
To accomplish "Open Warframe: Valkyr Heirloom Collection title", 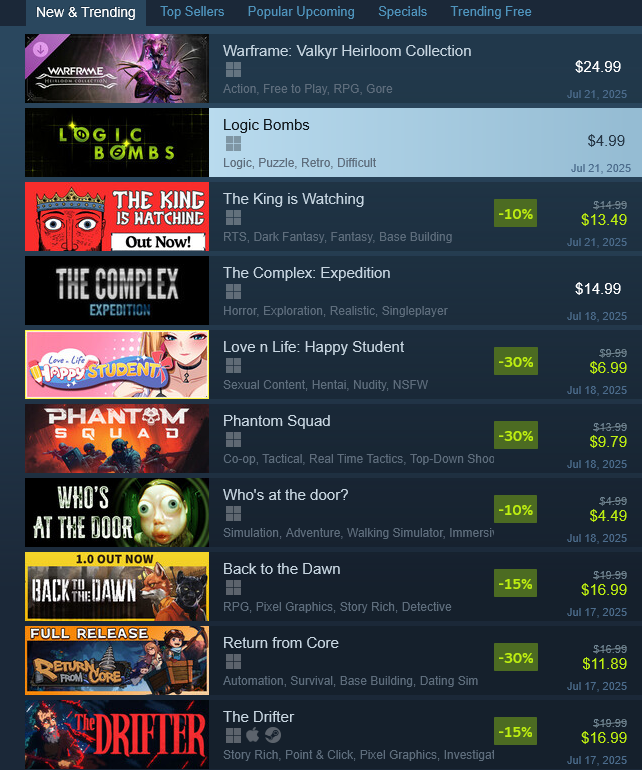I will click(x=347, y=51).
